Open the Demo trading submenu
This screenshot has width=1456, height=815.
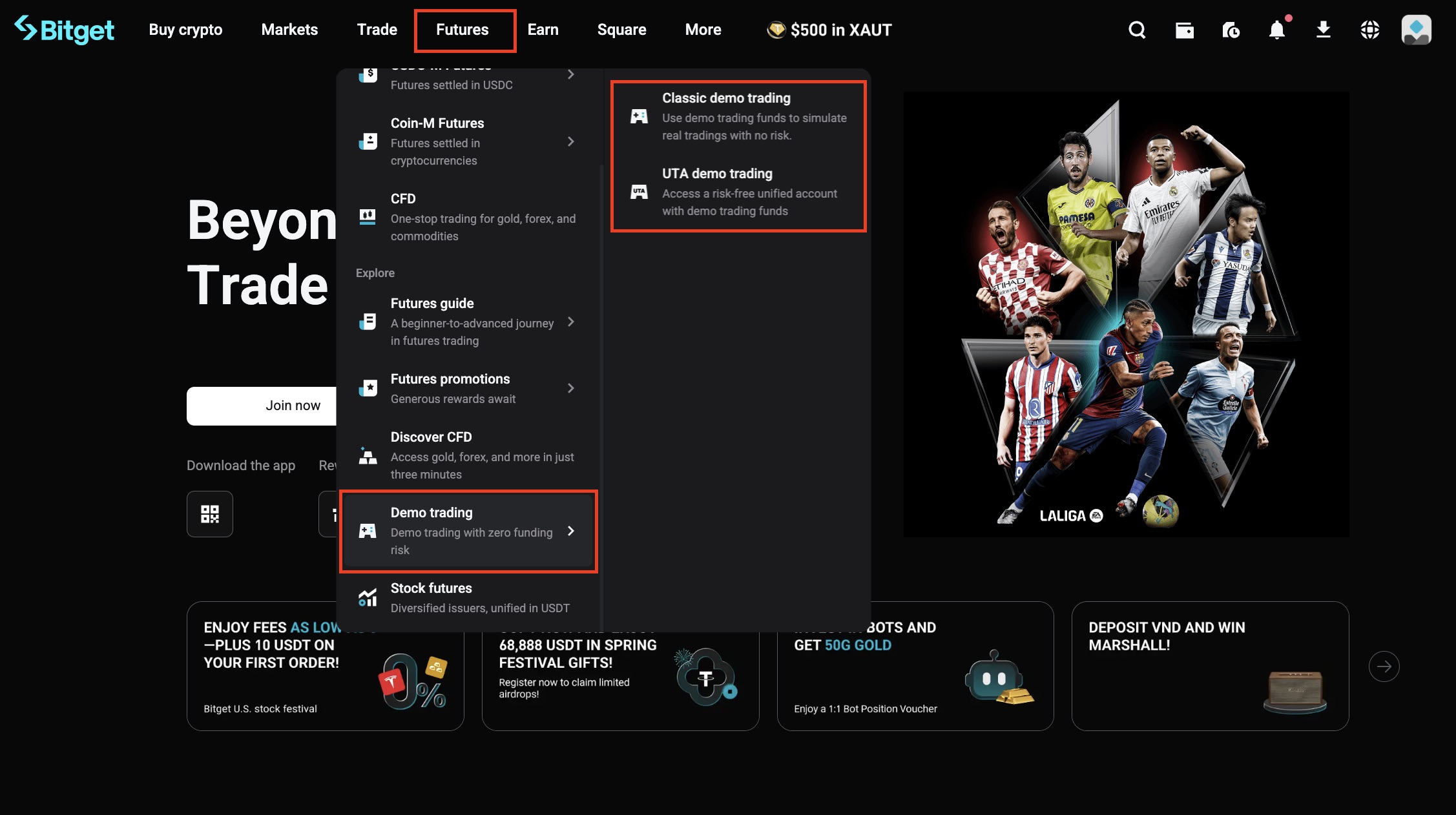468,531
